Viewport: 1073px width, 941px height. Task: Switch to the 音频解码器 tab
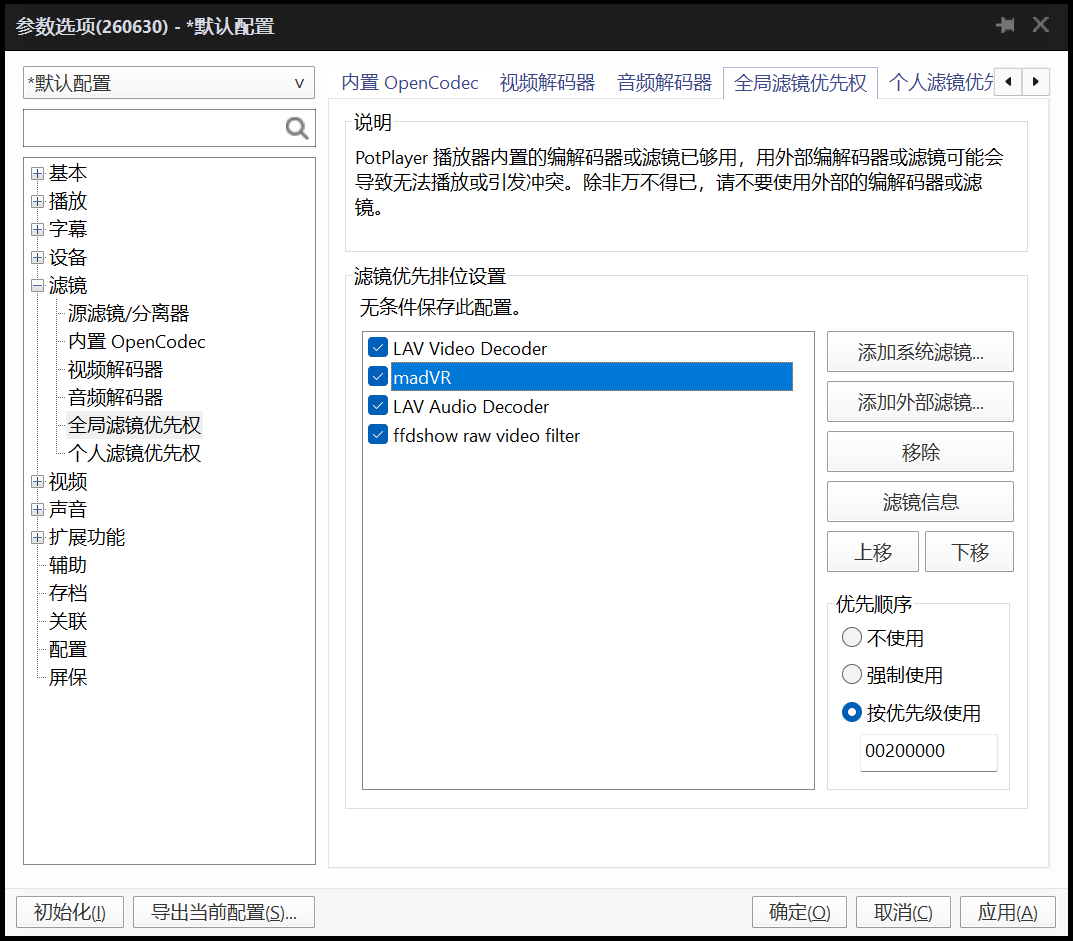(664, 83)
